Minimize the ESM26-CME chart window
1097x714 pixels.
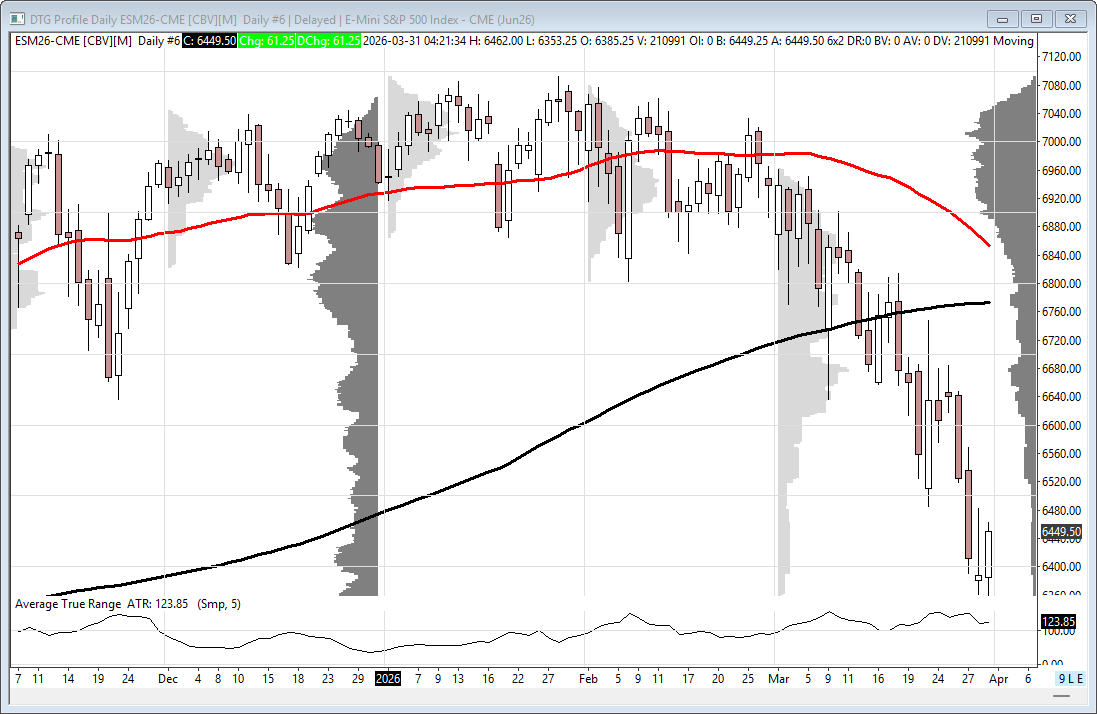(1005, 18)
